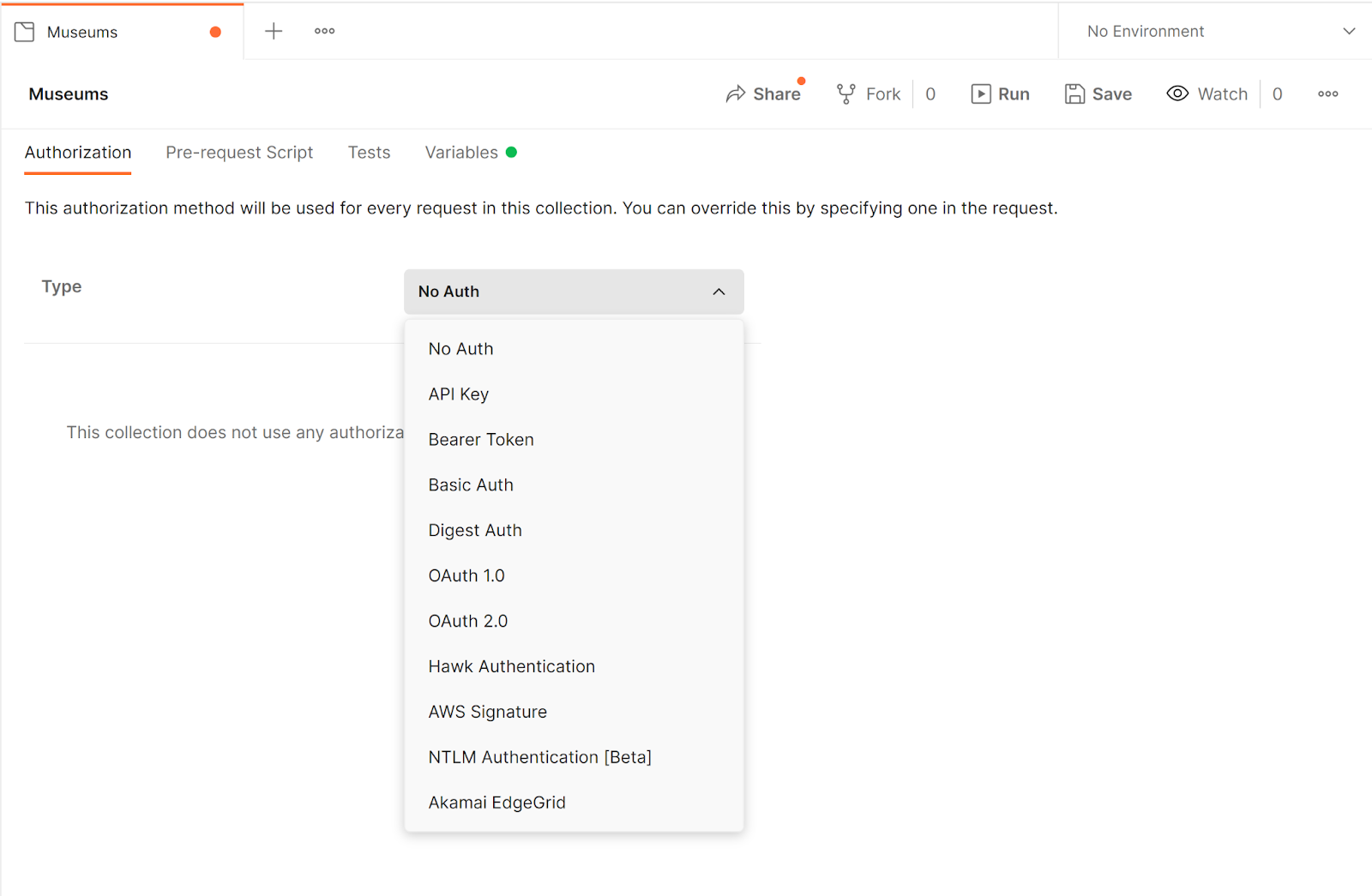Collapse the No Auth type dropdown
Screen dimensions: 1372x896
(573, 292)
